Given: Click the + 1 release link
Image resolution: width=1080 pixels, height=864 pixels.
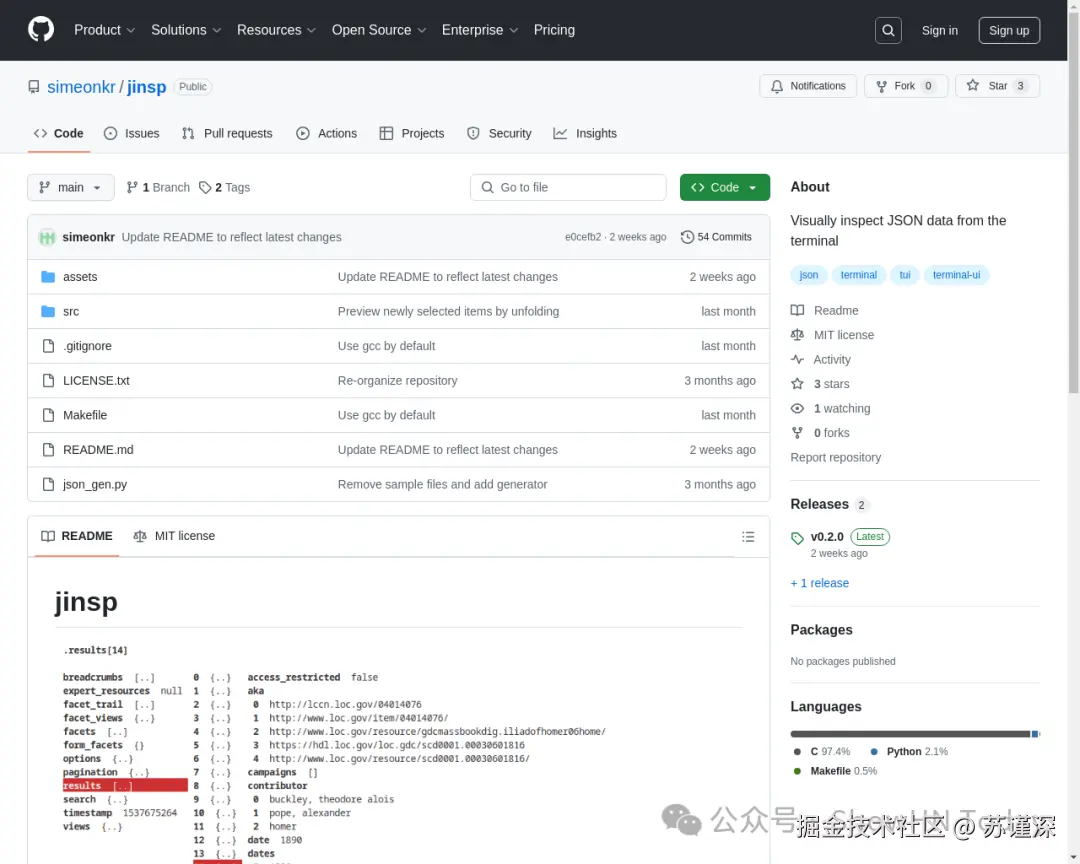Looking at the screenshot, I should click(820, 583).
